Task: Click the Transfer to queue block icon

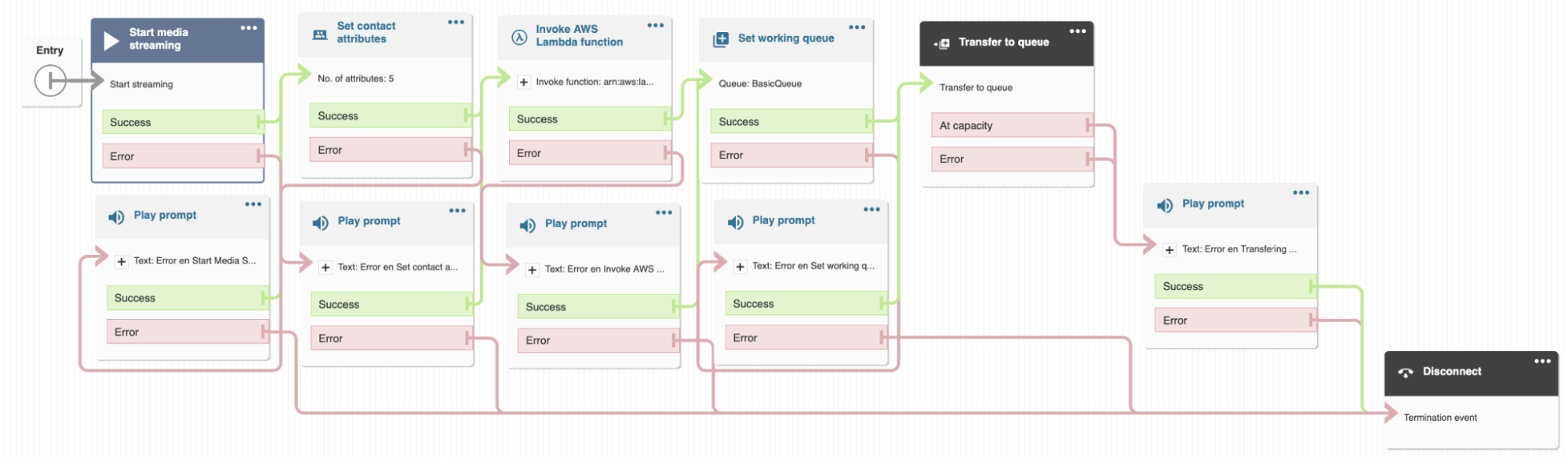Action: coord(942,43)
